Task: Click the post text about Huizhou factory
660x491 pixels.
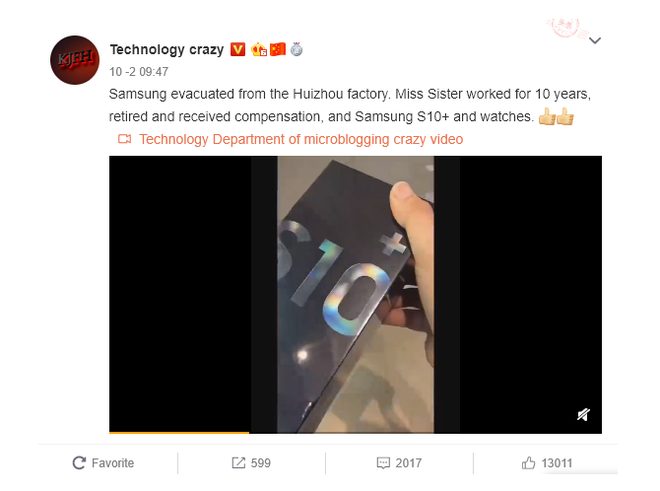Action: [x=350, y=105]
